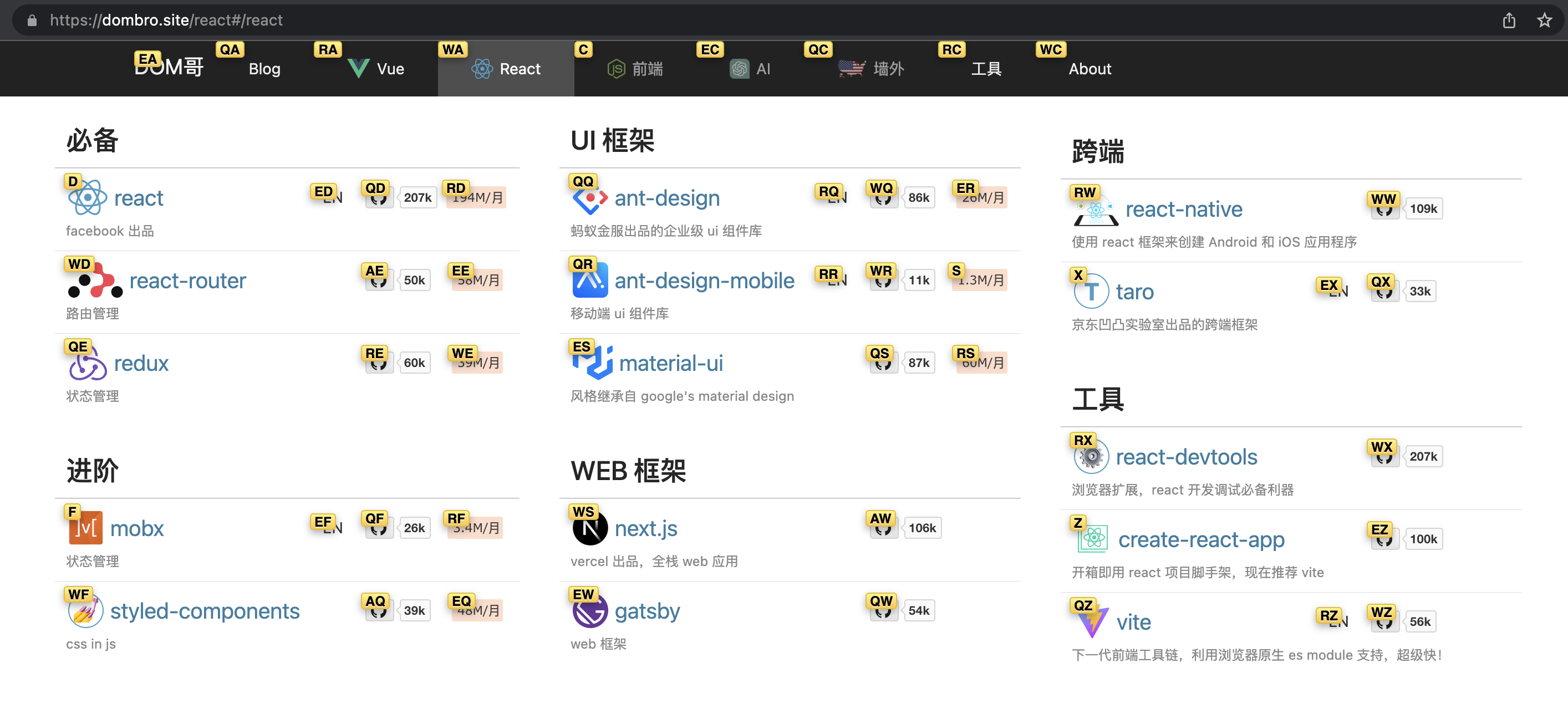1568x724 pixels.
Task: Open the material-ui link
Action: coord(671,363)
